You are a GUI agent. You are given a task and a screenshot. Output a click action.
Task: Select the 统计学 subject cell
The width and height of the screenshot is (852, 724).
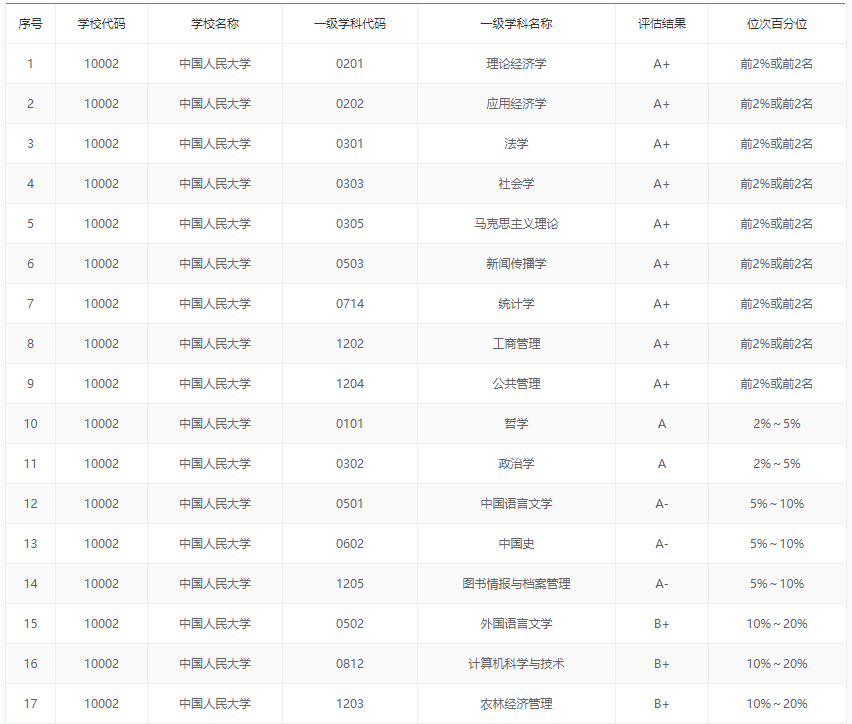(x=516, y=303)
